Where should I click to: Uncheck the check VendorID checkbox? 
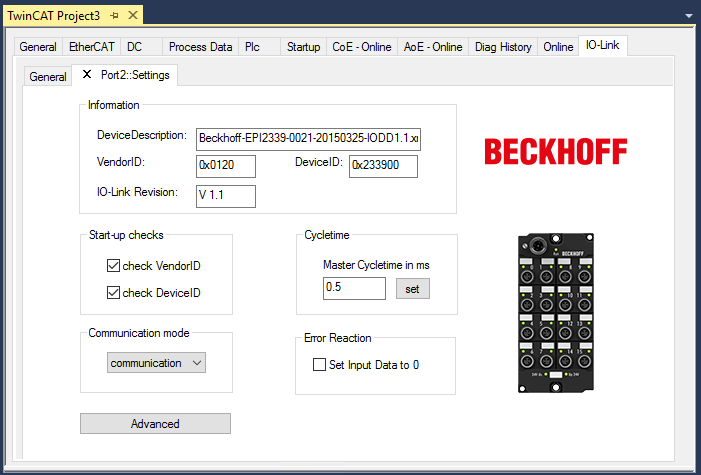coord(113,266)
